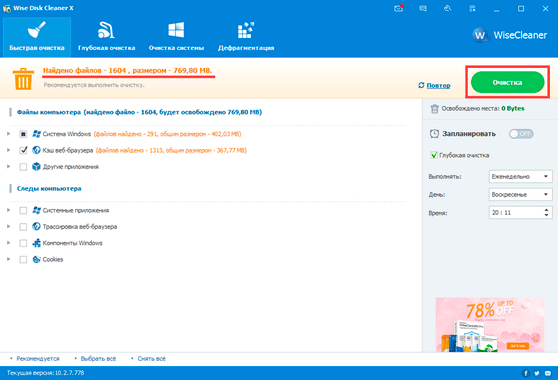Click the orange trash bin icon
The width and height of the screenshot is (558, 380).
[23, 79]
